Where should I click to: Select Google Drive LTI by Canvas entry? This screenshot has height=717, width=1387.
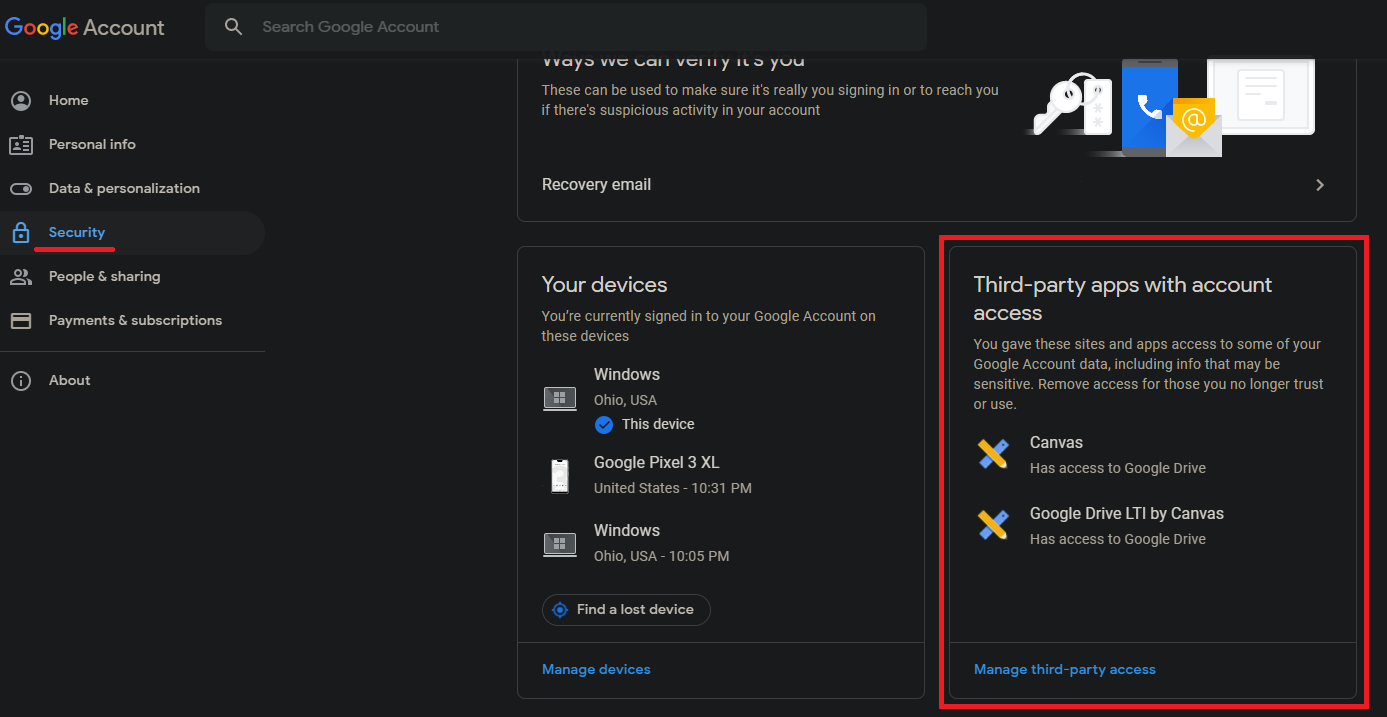point(1152,526)
